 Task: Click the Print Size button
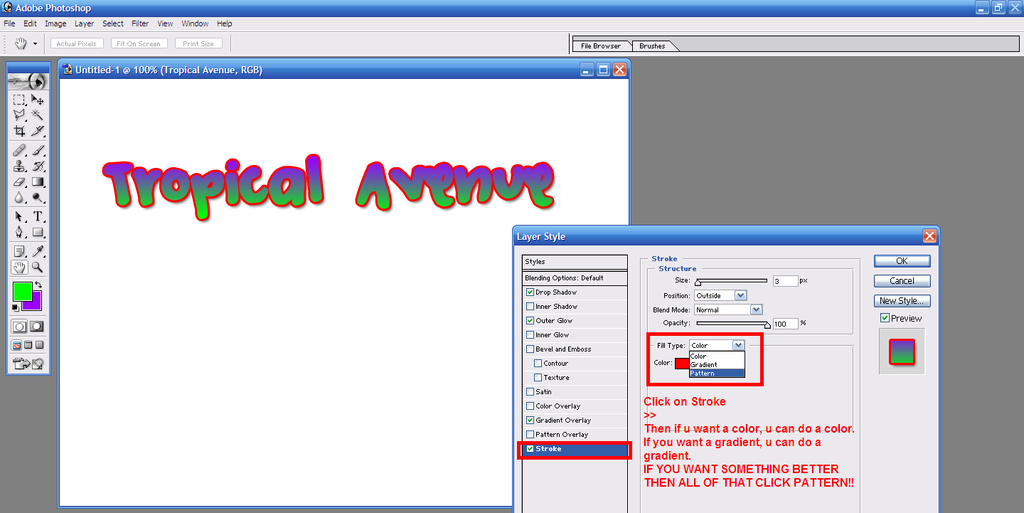[199, 44]
